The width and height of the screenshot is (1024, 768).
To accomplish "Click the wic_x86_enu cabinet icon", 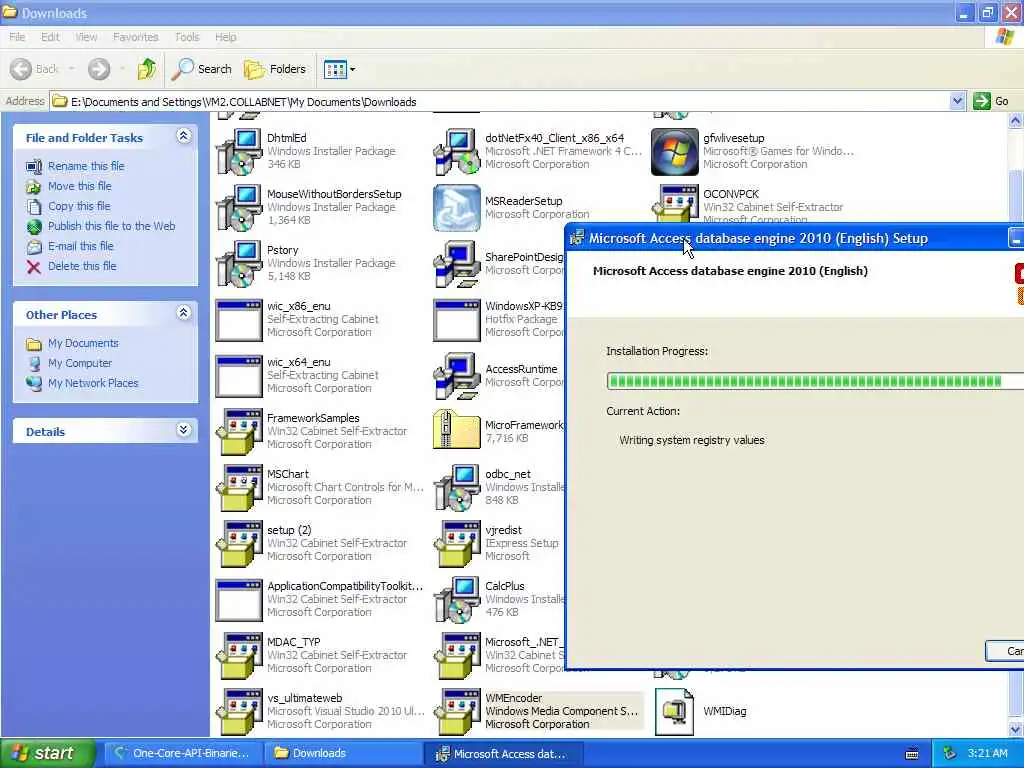I will point(239,320).
